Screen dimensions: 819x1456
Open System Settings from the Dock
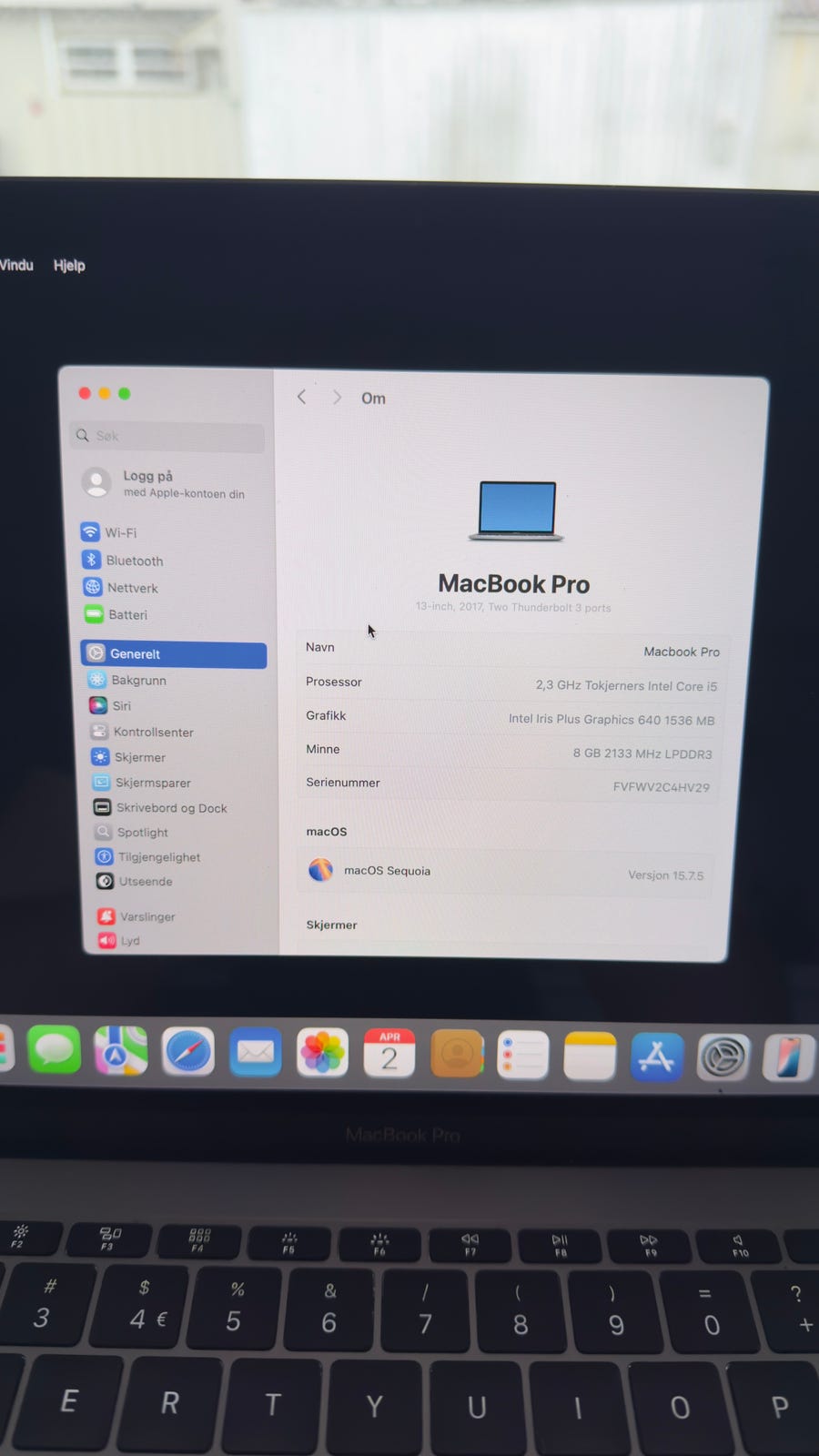coord(723,1057)
